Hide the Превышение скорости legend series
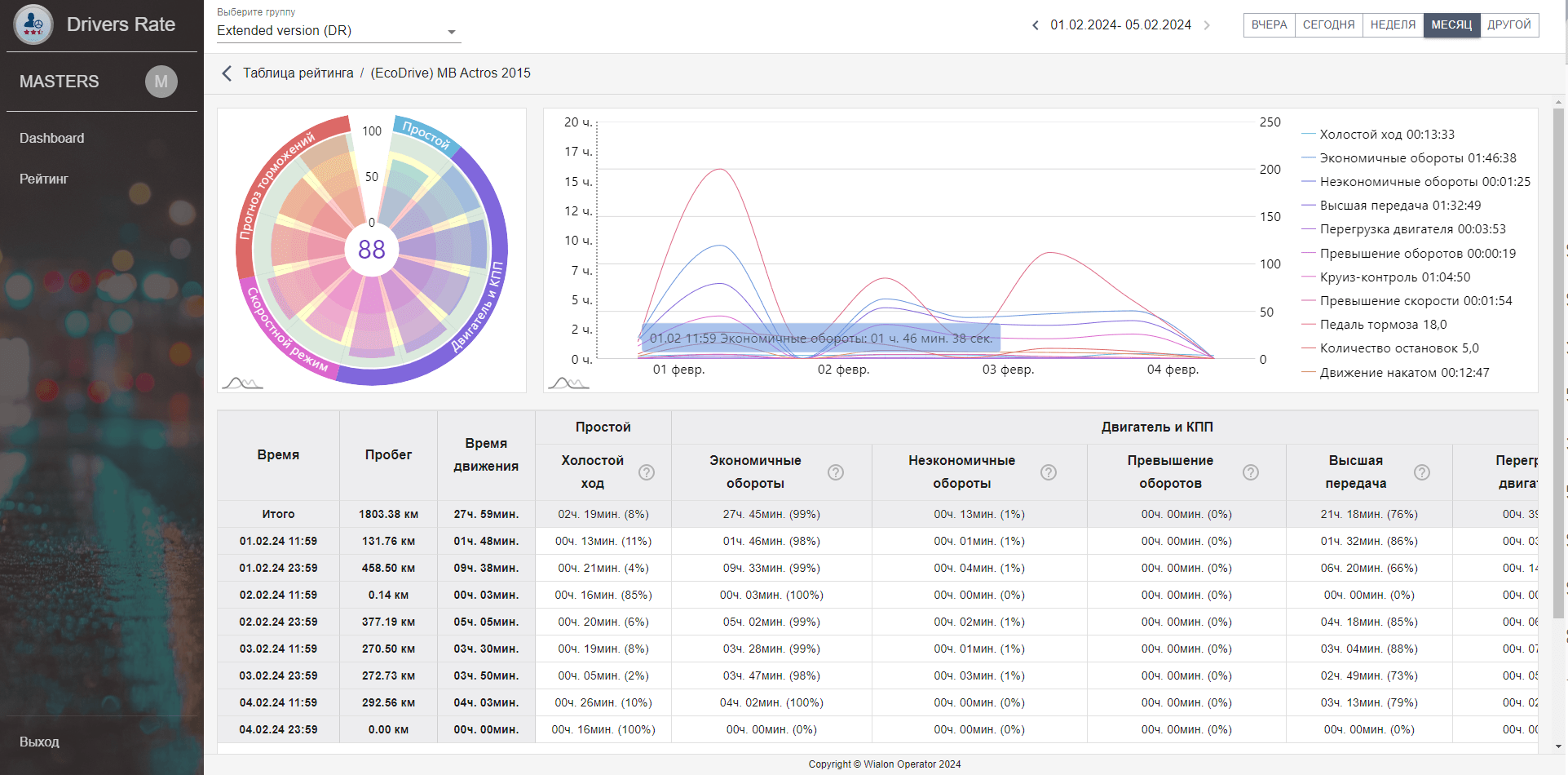Image resolution: width=1568 pixels, height=775 pixels. pos(1415,301)
